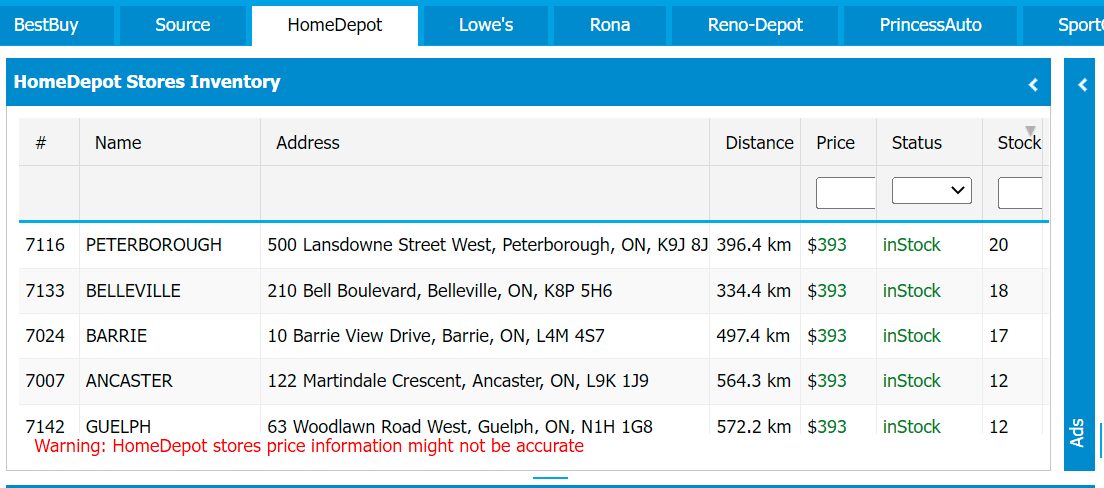Open the Reno-Depot tab
This screenshot has width=1104, height=488.
click(x=755, y=25)
